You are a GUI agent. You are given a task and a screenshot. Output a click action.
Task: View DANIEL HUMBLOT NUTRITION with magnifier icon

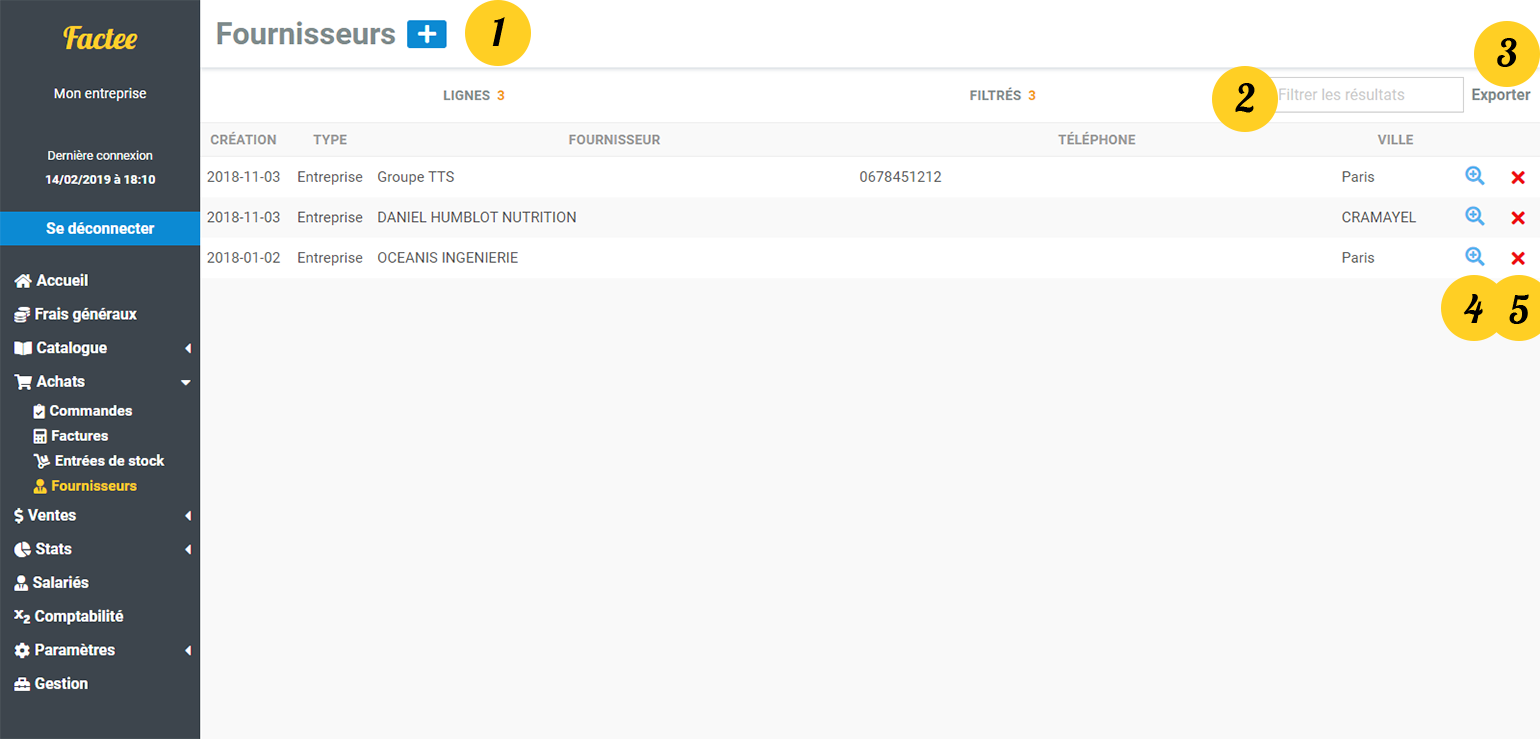coord(1474,216)
